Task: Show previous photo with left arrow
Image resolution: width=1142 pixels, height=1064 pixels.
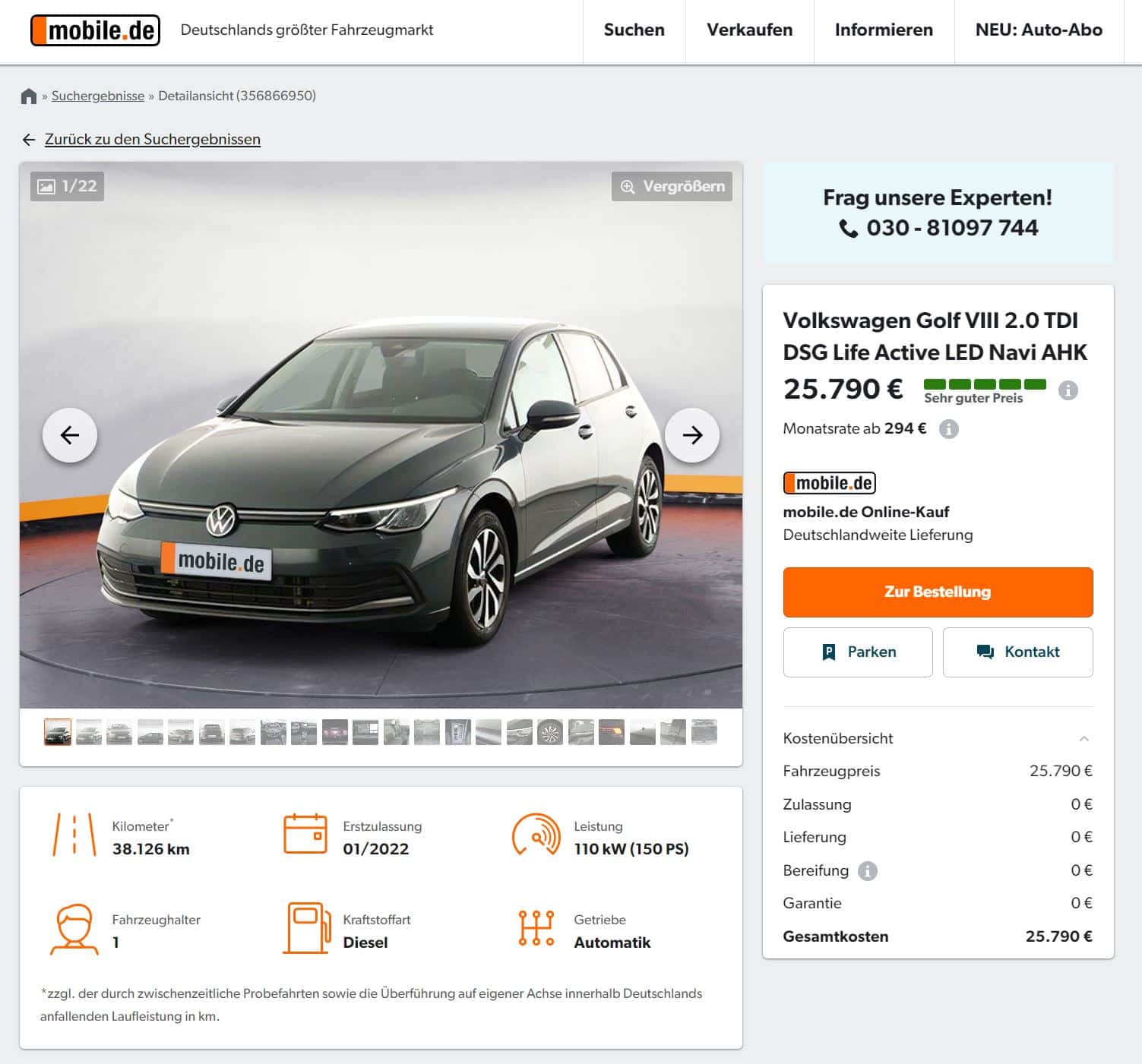Action: [70, 435]
